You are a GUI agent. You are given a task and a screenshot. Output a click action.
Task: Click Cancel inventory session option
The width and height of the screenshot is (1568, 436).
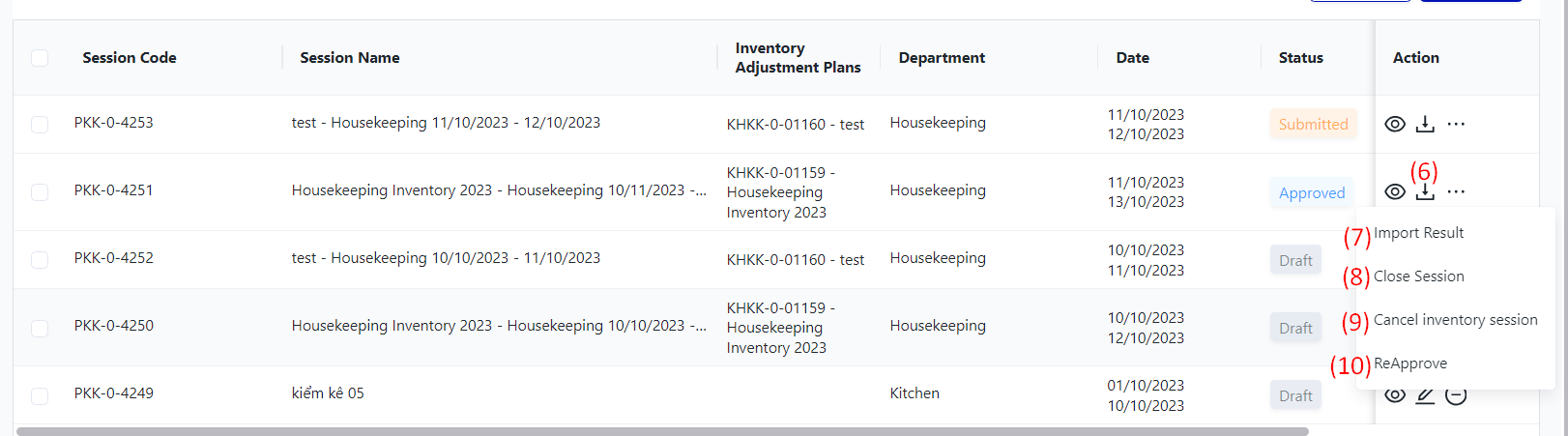coord(1455,320)
